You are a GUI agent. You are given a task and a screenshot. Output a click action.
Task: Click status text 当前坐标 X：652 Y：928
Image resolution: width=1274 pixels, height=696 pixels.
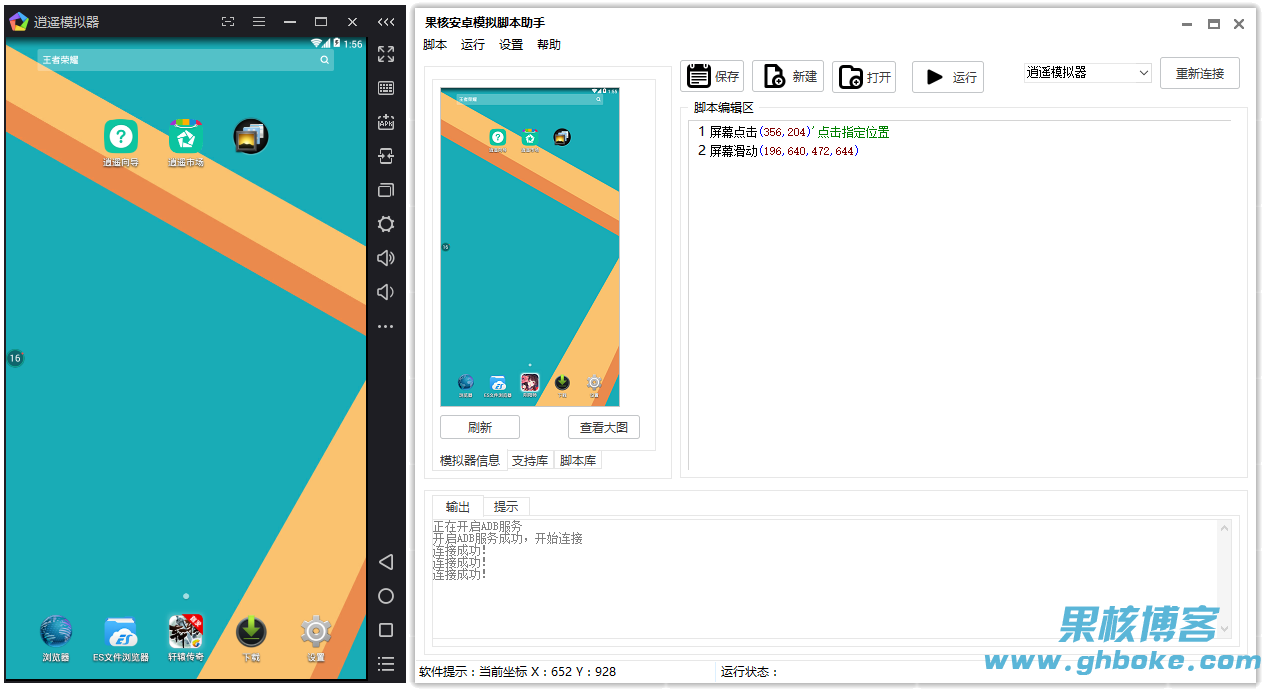pos(547,672)
